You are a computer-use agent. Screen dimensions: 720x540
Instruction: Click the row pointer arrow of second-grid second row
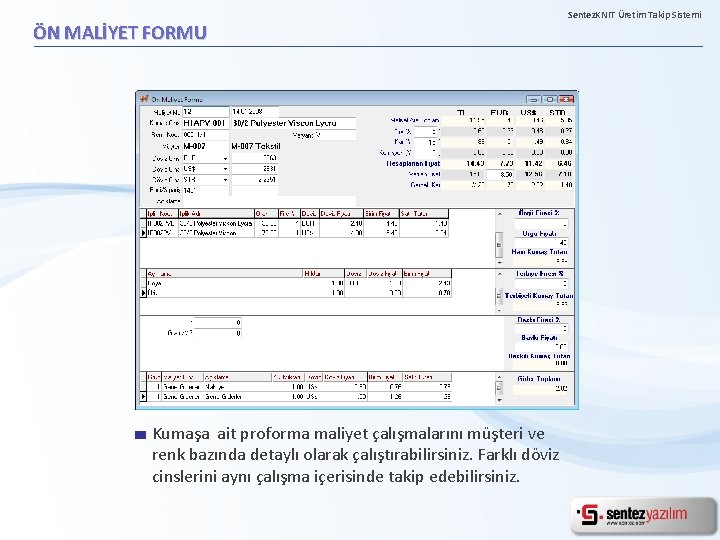(143, 292)
